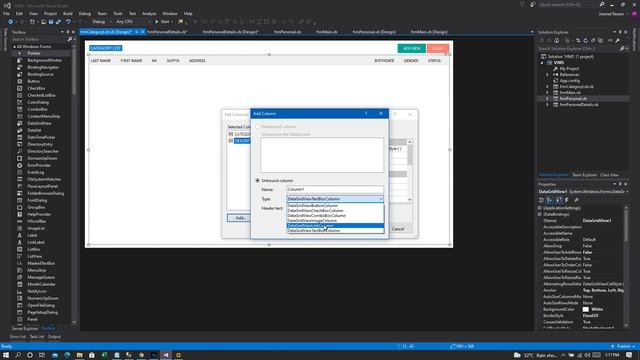Switch to the Class View tab
This screenshot has width=640, height=360.
(609, 175)
